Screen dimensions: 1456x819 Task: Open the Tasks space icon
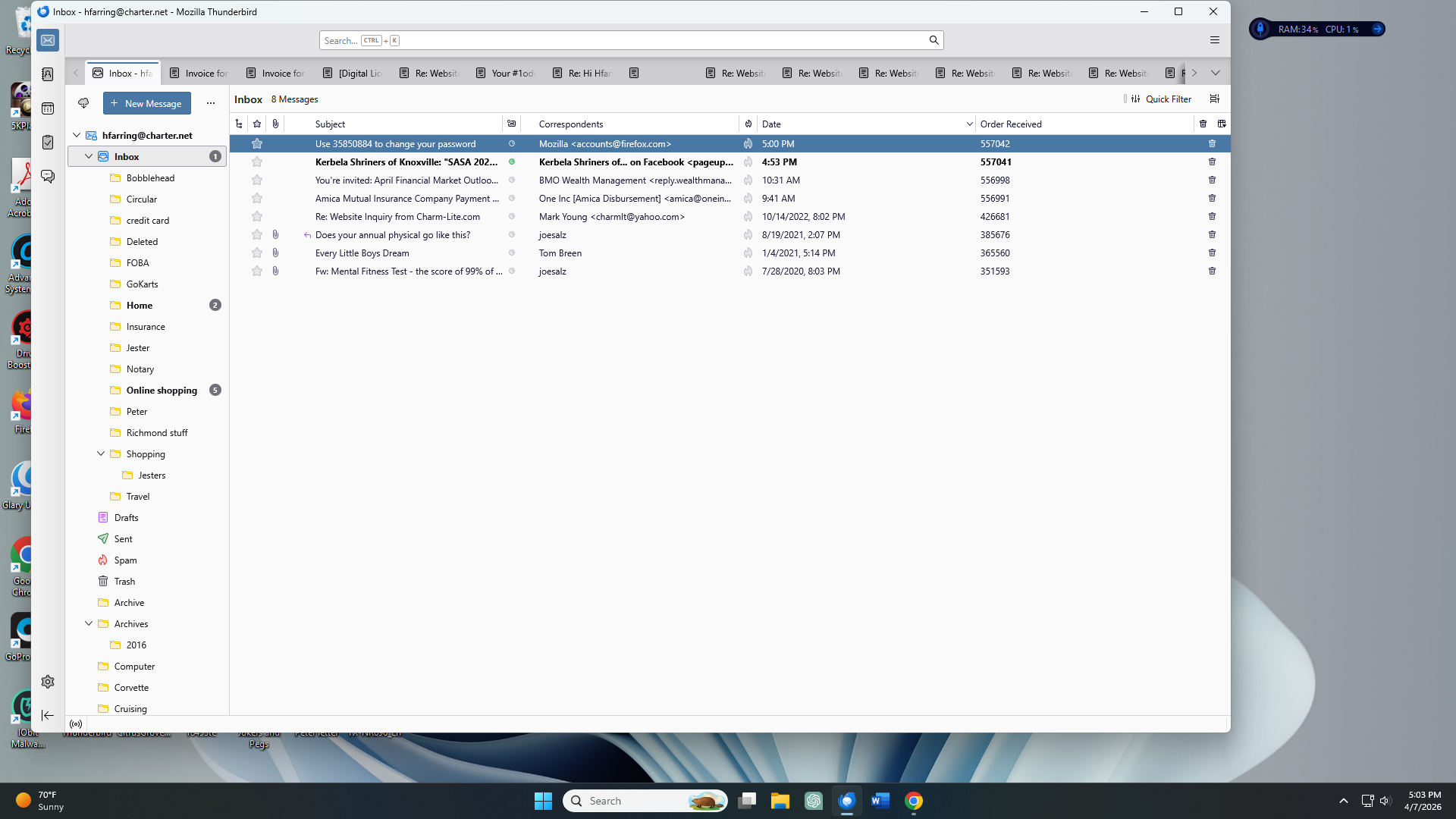48,143
